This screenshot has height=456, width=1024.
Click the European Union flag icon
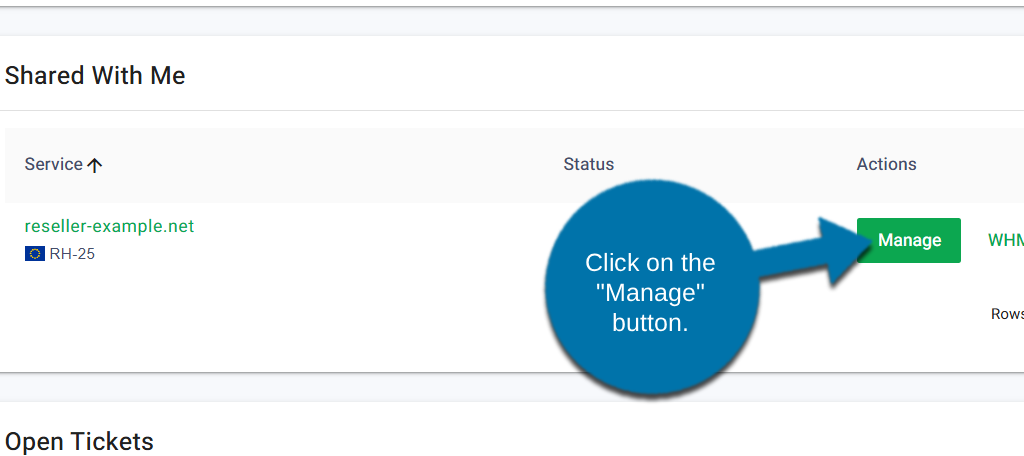pos(35,254)
